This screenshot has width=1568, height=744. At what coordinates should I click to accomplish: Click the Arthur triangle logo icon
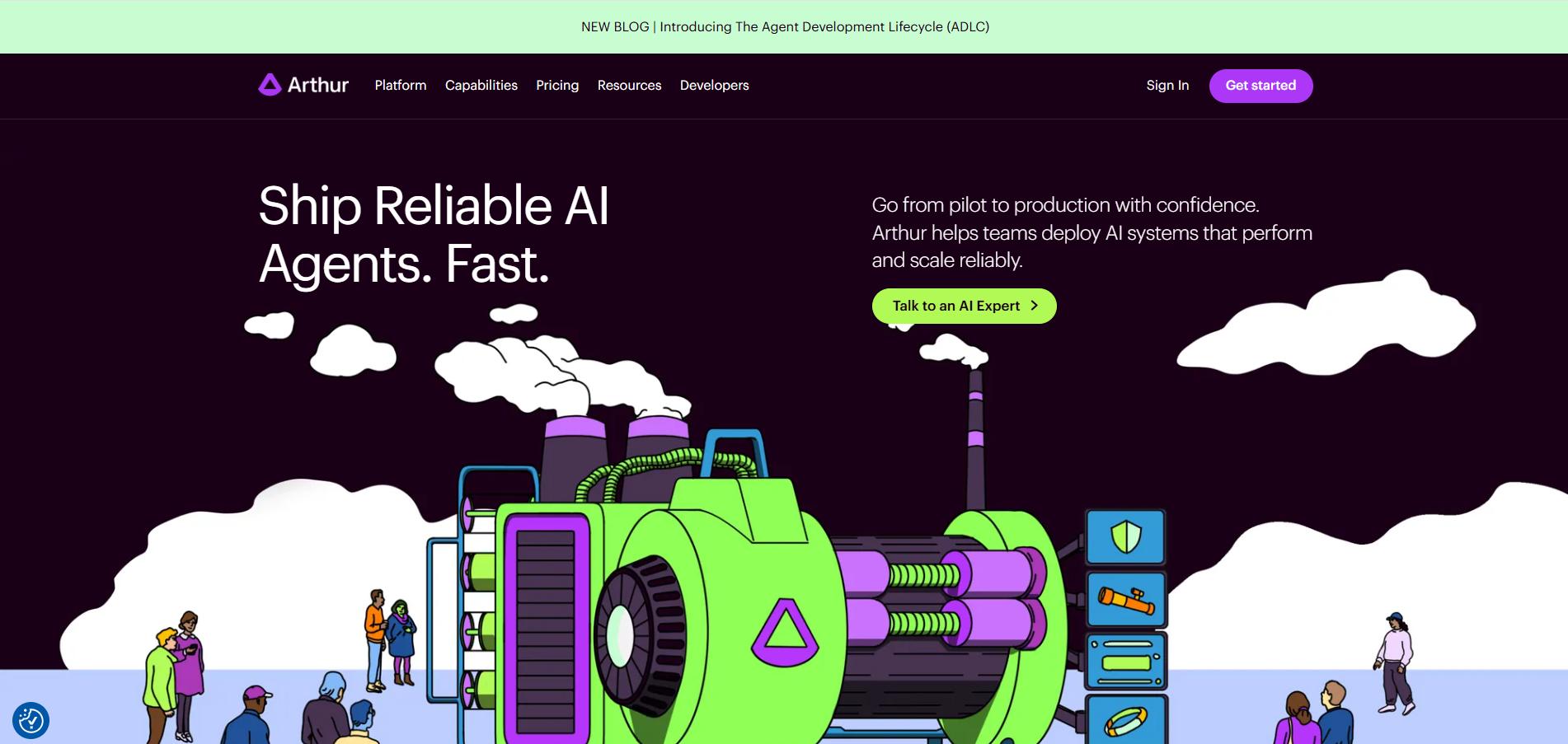tap(269, 85)
